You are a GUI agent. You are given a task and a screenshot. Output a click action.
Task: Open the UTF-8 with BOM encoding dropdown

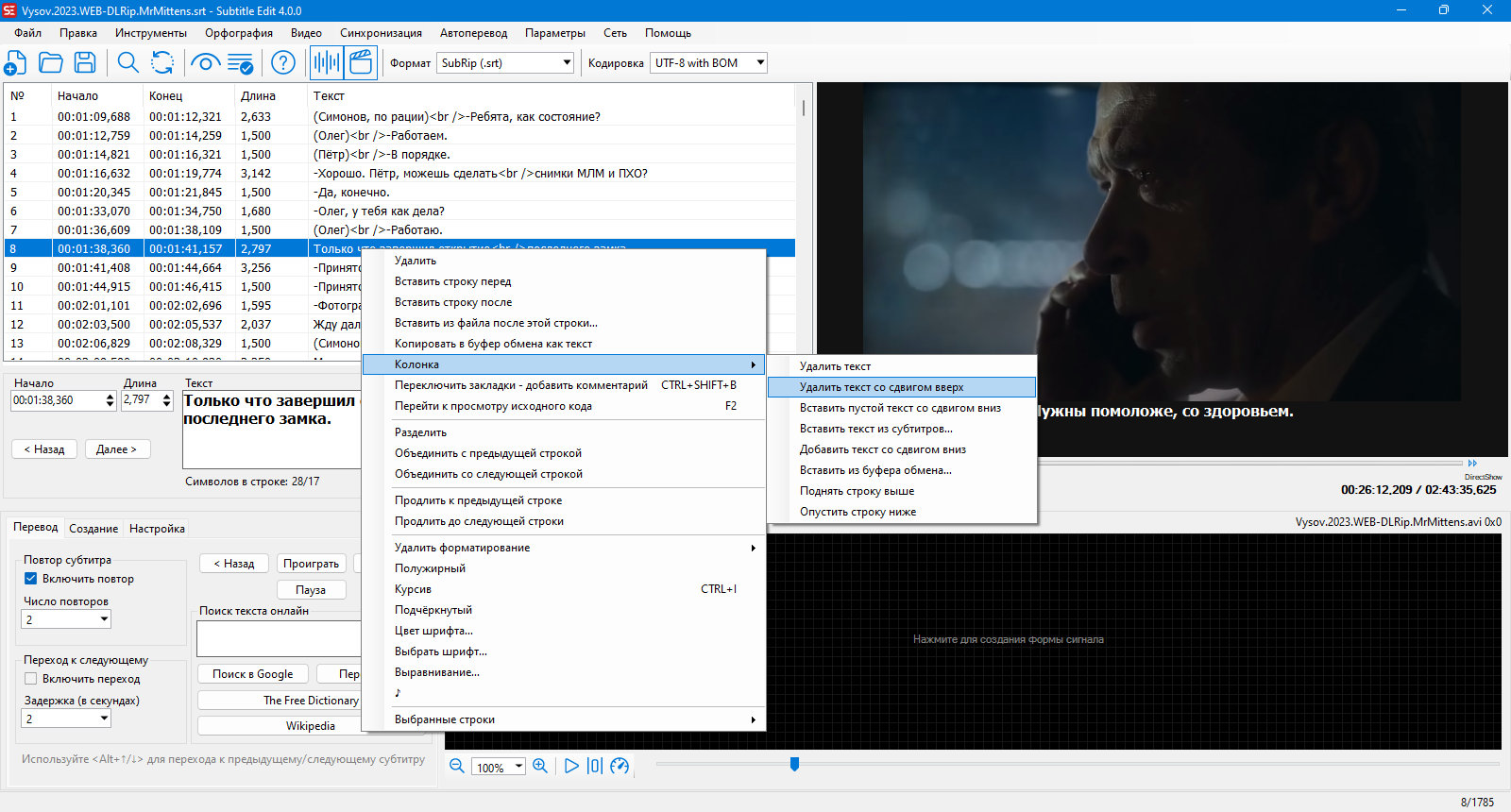(760, 63)
